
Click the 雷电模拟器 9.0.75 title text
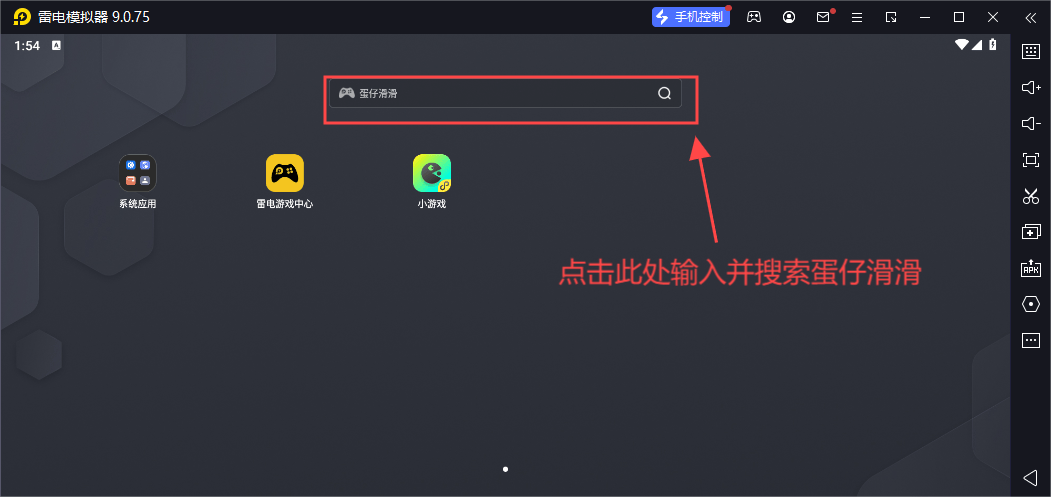(x=94, y=17)
